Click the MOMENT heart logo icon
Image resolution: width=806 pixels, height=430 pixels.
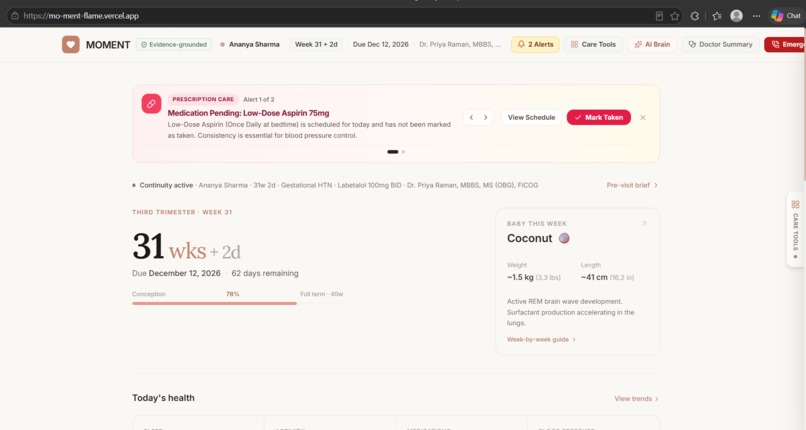71,45
